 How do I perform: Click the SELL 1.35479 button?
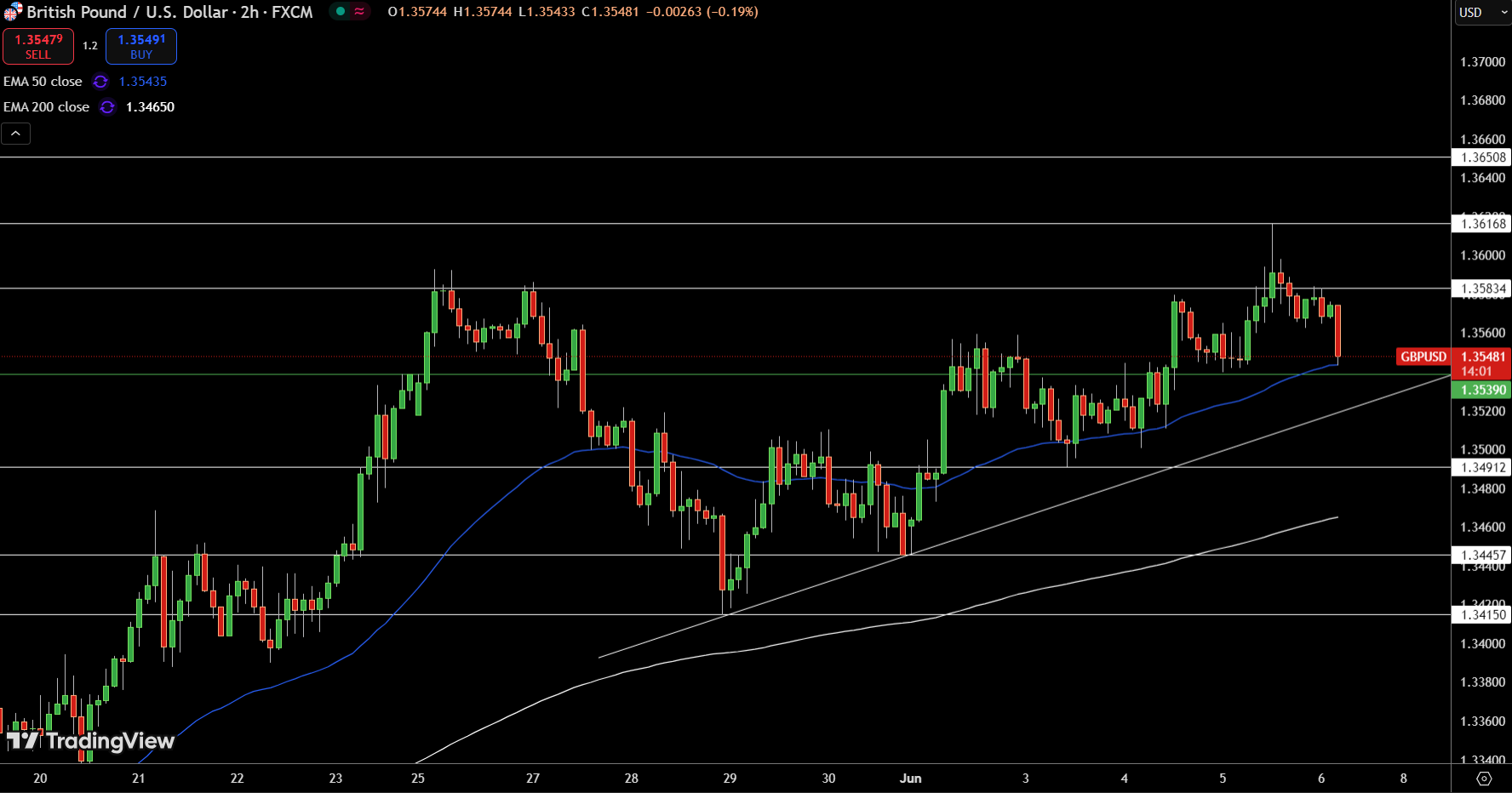click(x=38, y=47)
